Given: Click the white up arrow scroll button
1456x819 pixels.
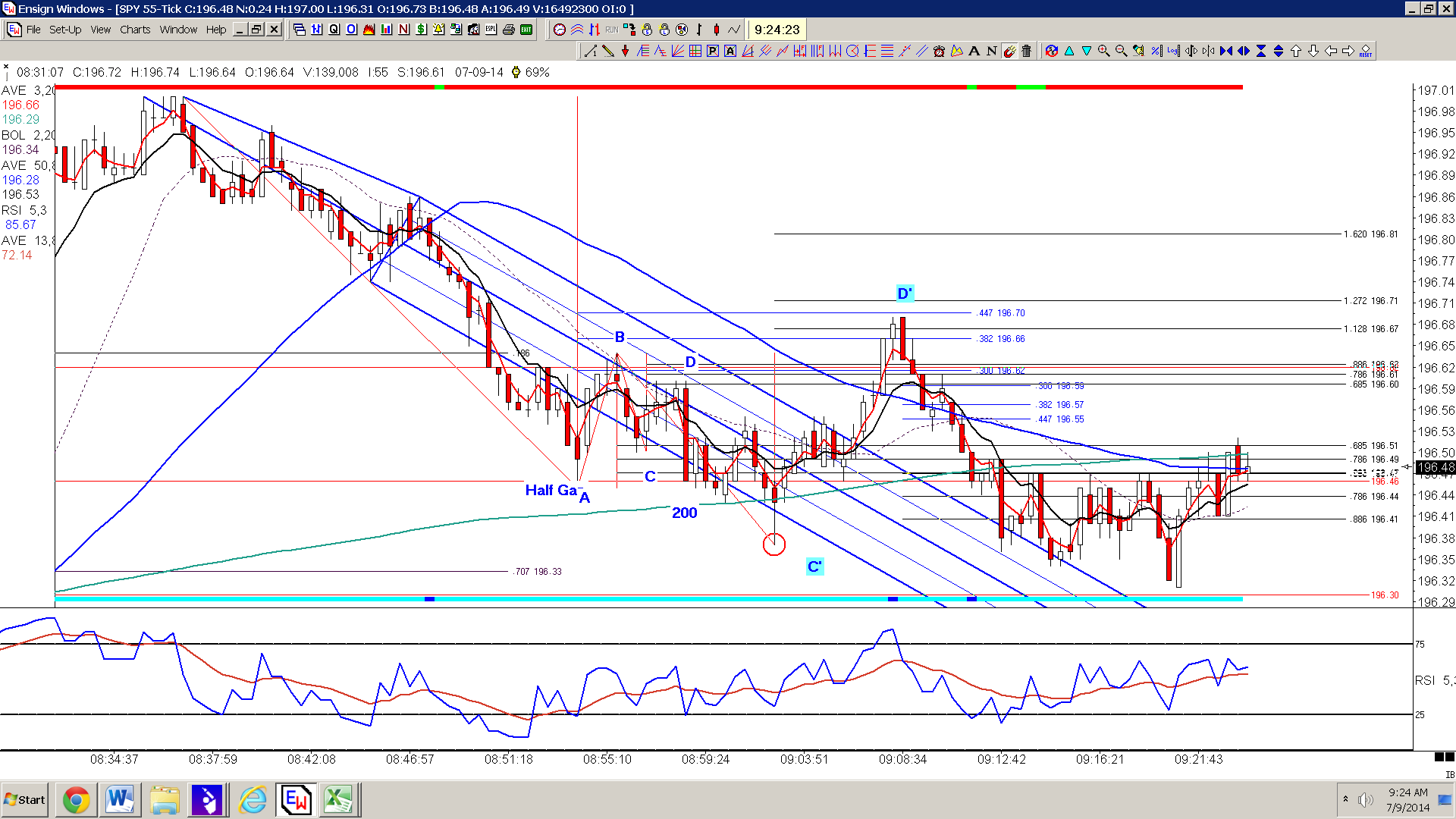Looking at the screenshot, I should (1296, 51).
